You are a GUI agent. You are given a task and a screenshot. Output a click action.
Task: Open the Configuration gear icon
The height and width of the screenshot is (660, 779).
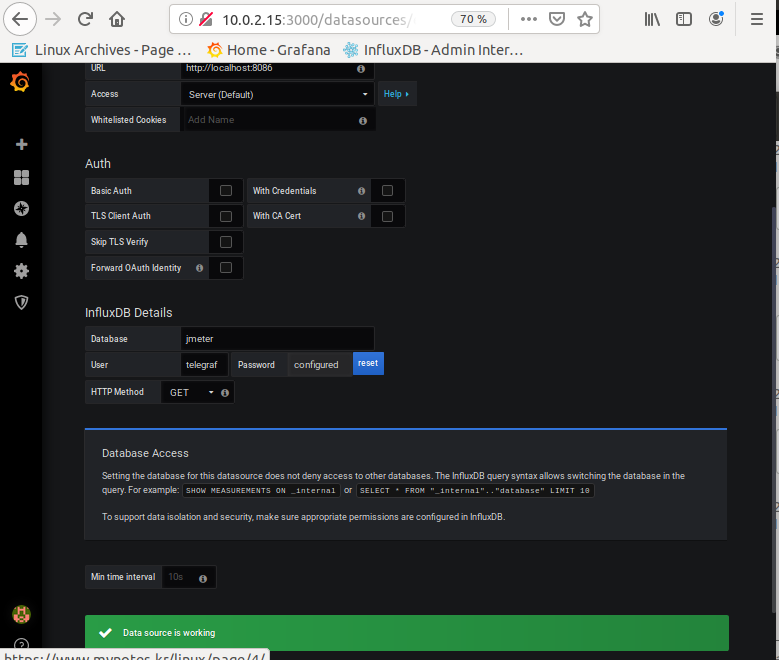tap(21, 271)
